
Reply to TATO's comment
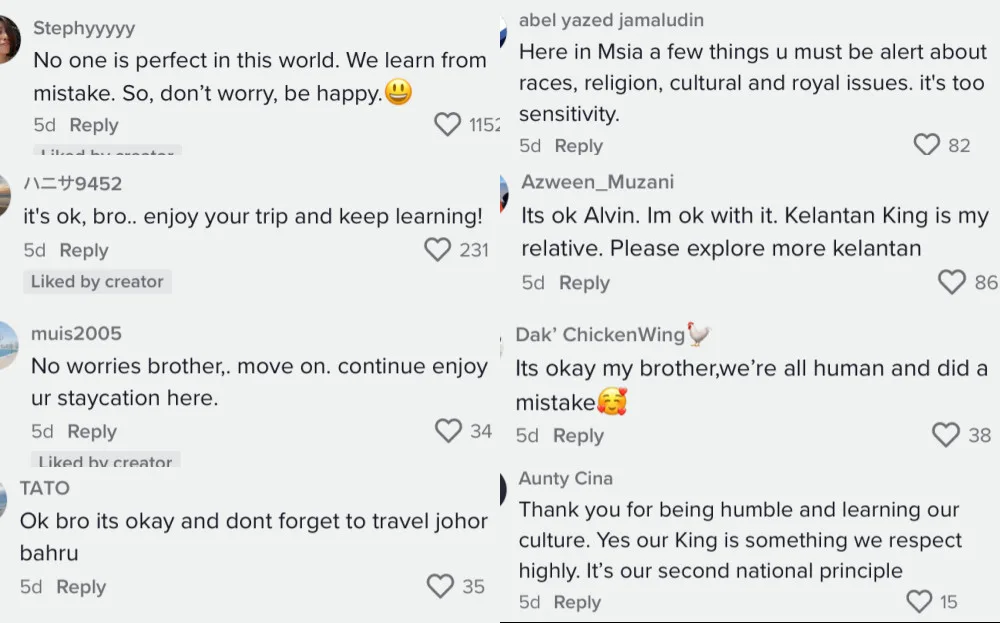coord(81,587)
